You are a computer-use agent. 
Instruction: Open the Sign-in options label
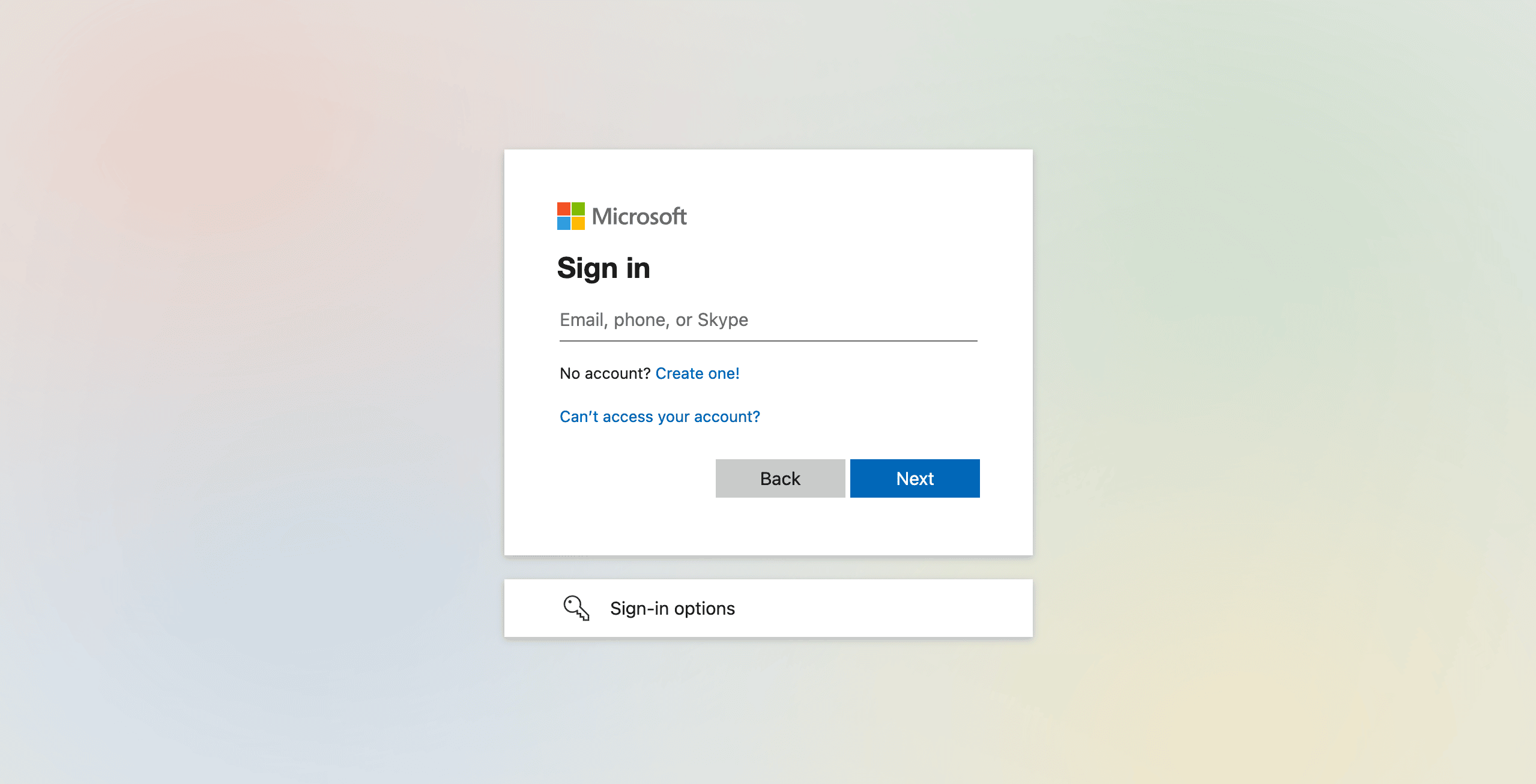(x=672, y=608)
